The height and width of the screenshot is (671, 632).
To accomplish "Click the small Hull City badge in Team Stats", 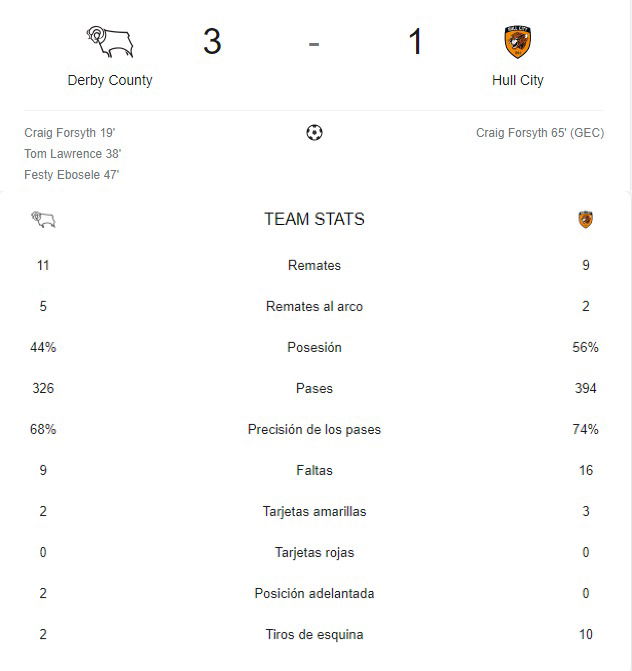I will click(585, 220).
